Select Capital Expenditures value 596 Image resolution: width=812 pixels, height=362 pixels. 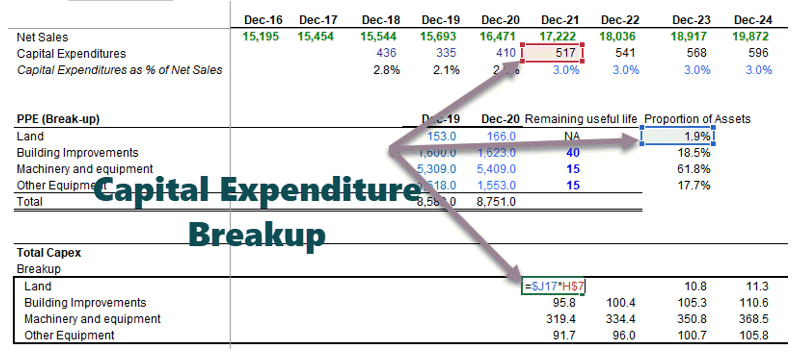(x=759, y=53)
